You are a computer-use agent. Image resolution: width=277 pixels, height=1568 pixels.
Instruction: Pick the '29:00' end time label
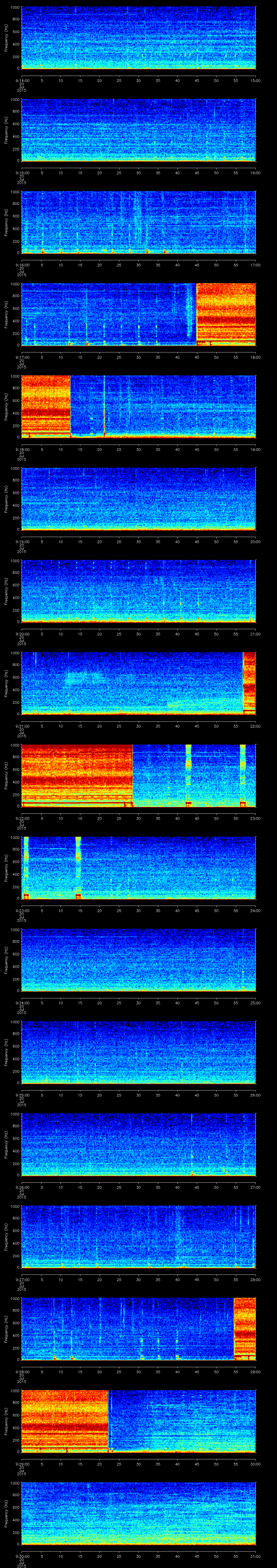tap(255, 1371)
